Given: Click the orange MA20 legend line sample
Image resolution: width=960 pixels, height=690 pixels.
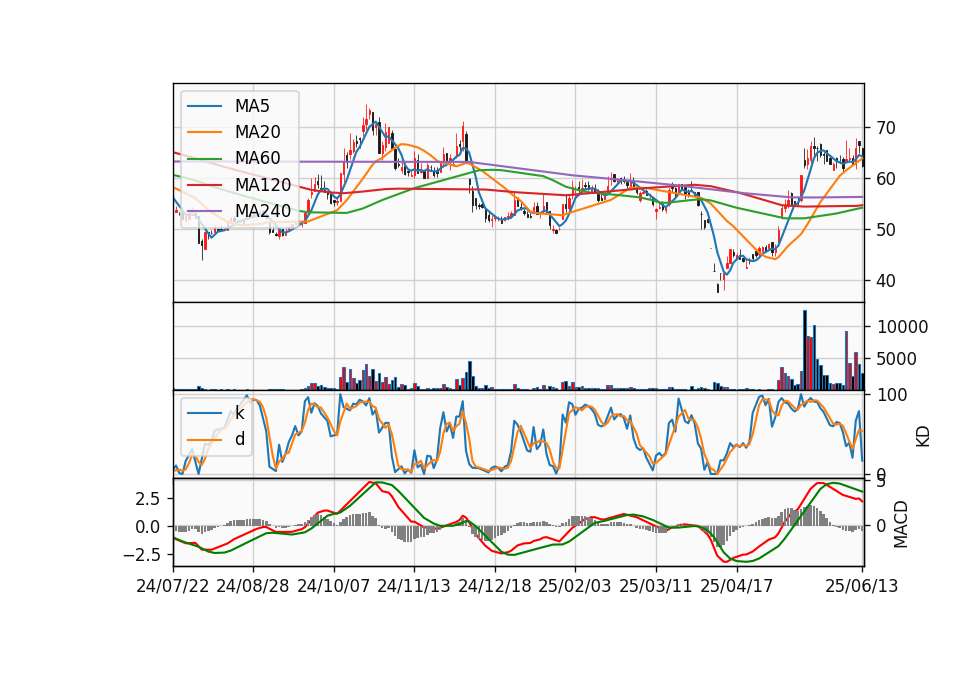Looking at the screenshot, I should click(x=204, y=132).
